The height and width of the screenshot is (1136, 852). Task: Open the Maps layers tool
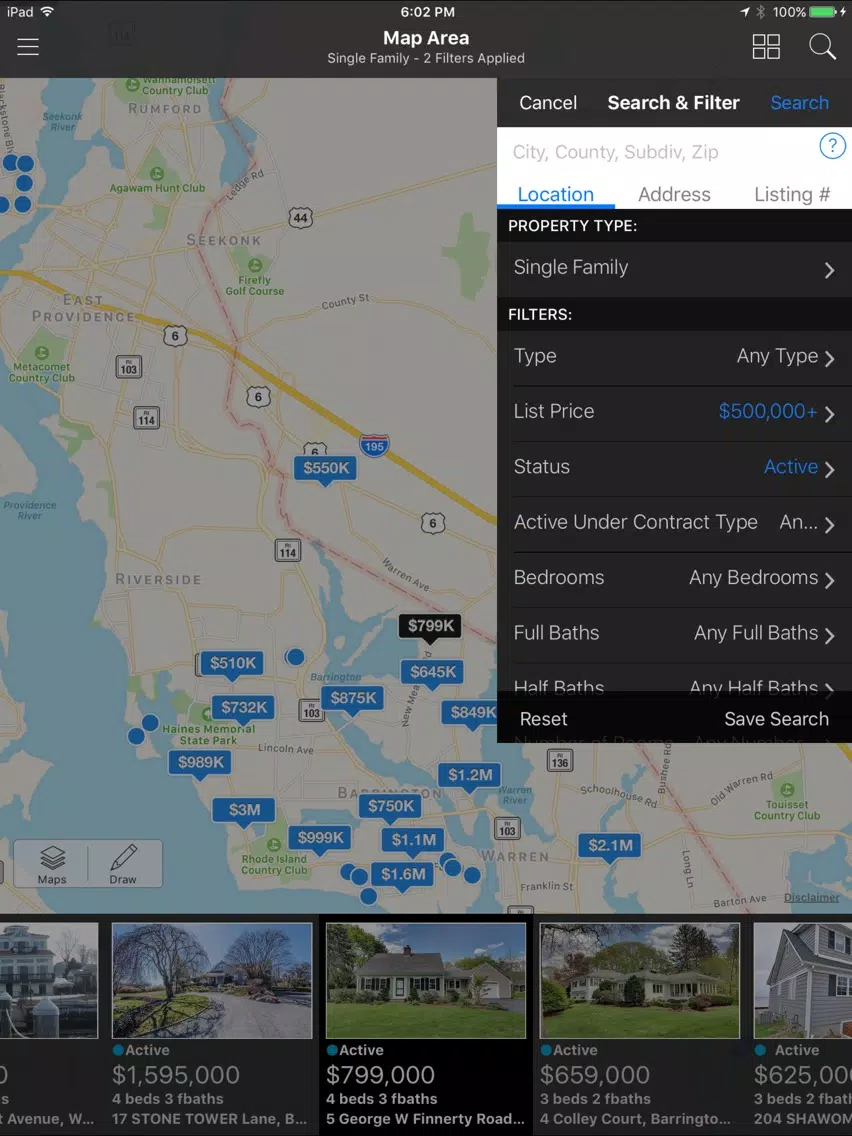(51, 864)
